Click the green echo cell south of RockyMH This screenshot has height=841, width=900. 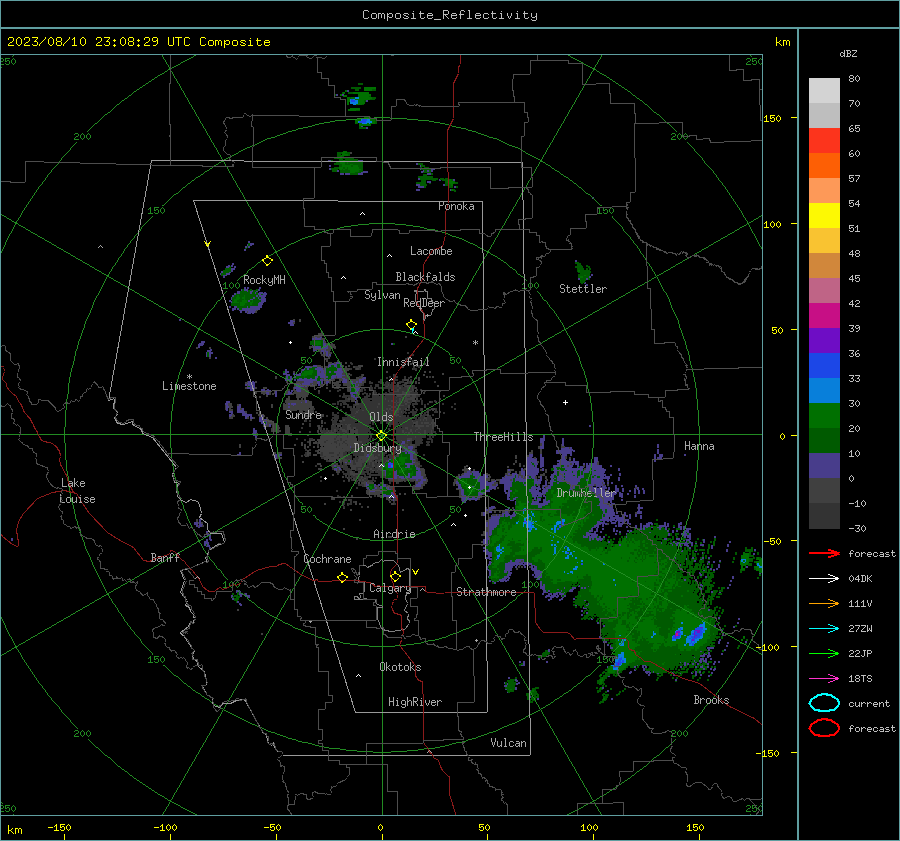click(249, 300)
